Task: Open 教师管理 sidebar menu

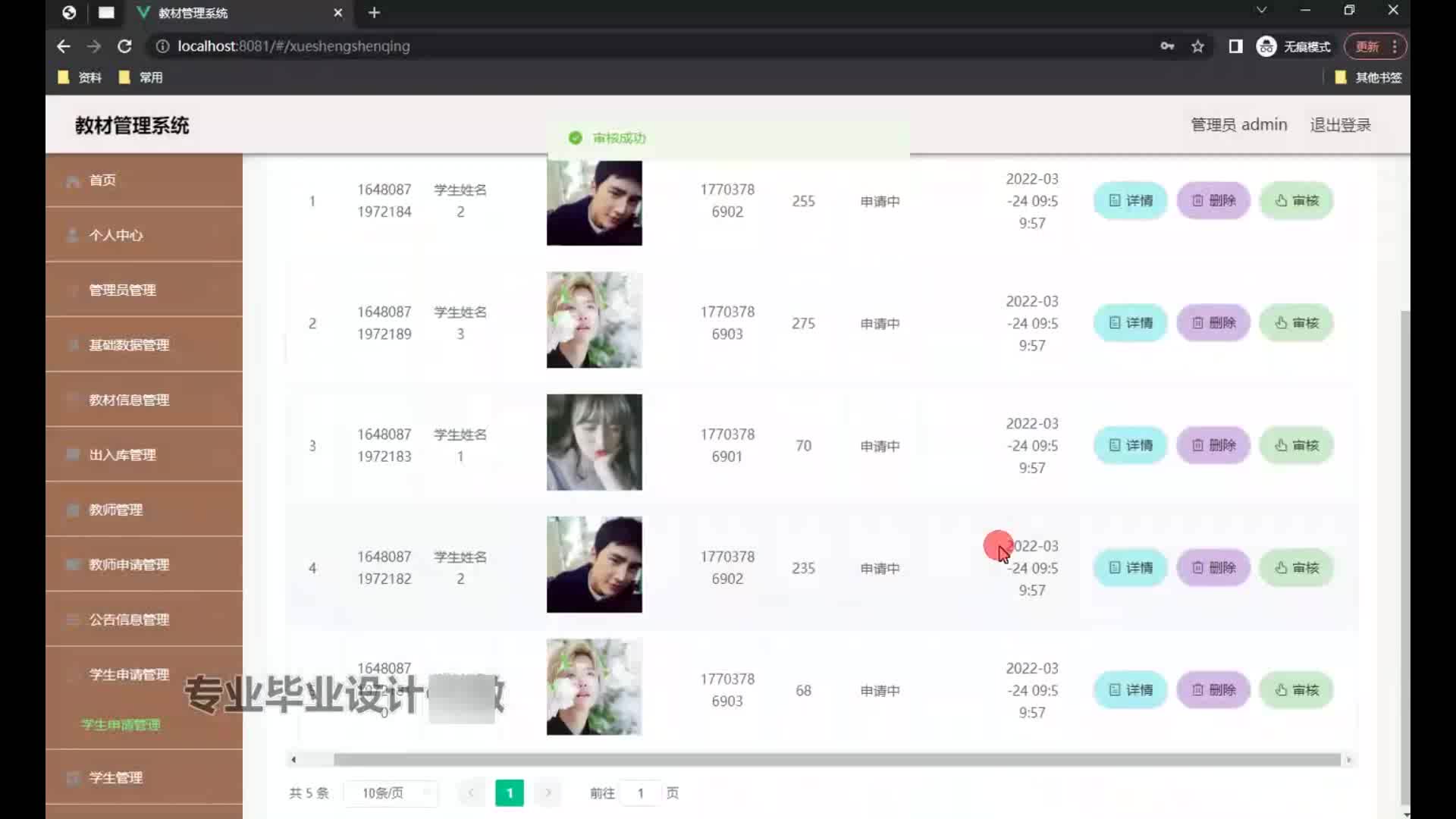Action: click(115, 510)
